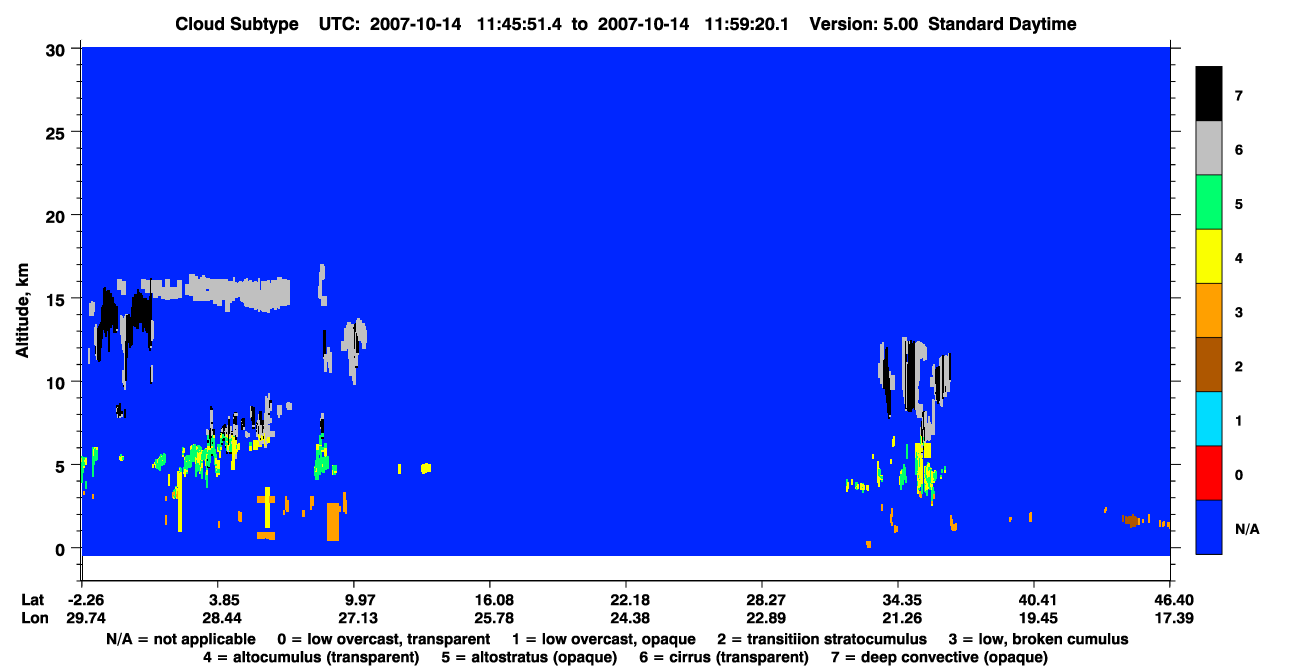Click longitude value 24.38
This screenshot has width=1300, height=667.
click(626, 617)
